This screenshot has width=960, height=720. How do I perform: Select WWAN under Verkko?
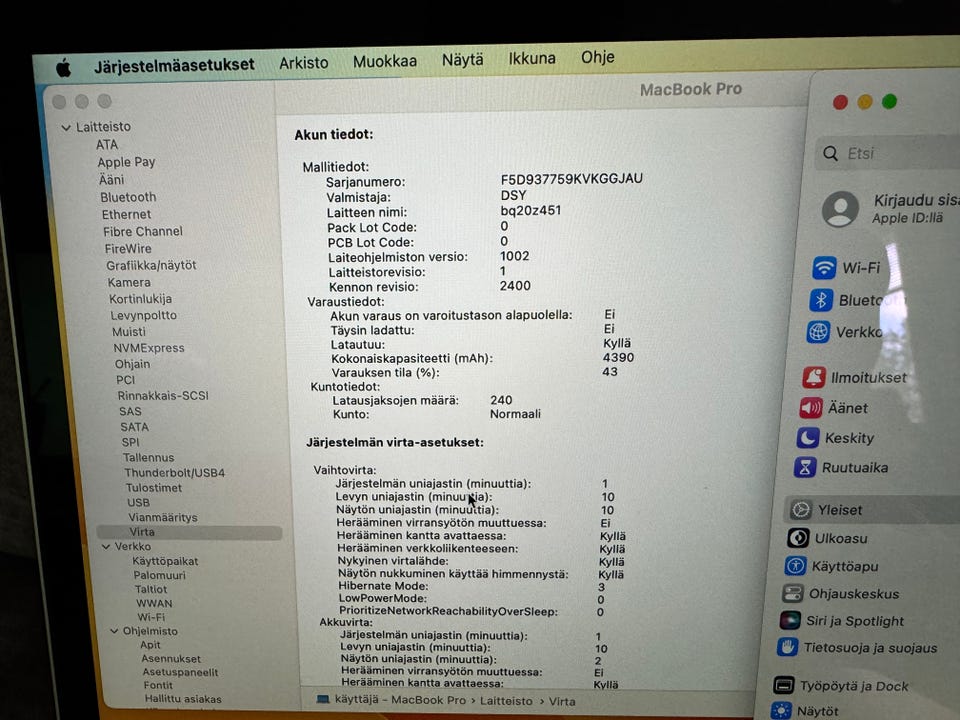pos(154,603)
